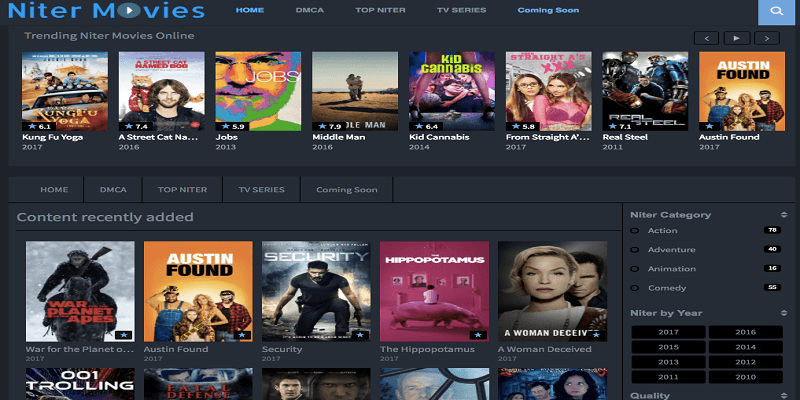Filter by year 2014
800x400 pixels.
coord(745,347)
